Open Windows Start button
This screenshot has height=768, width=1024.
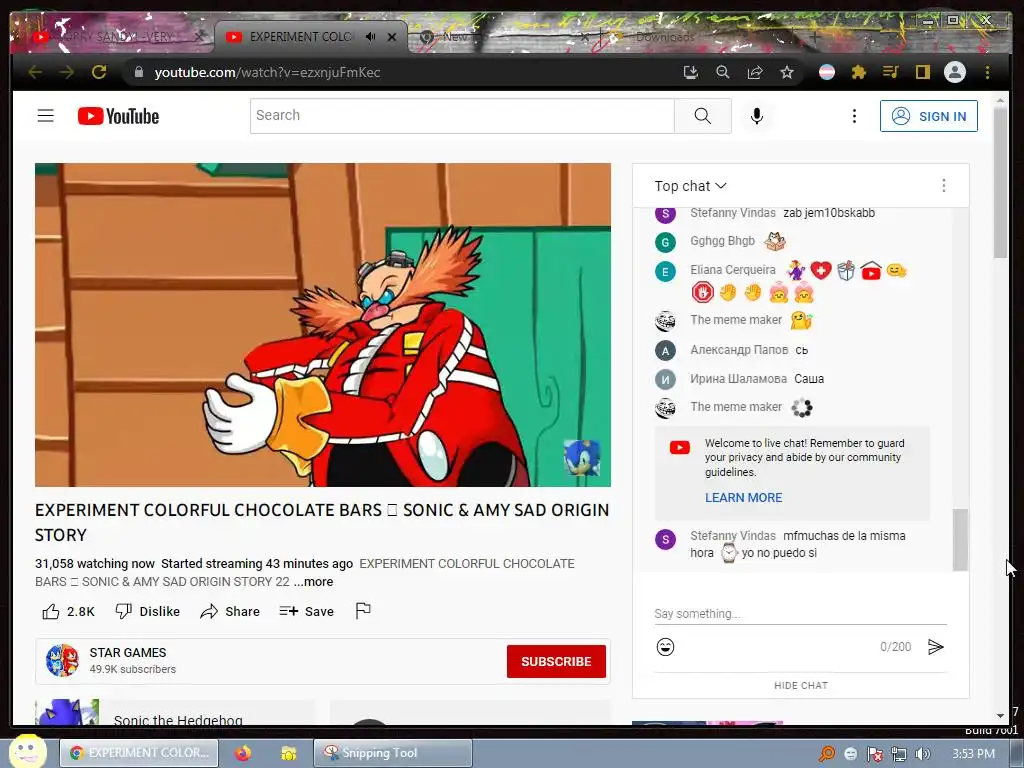(x=27, y=751)
